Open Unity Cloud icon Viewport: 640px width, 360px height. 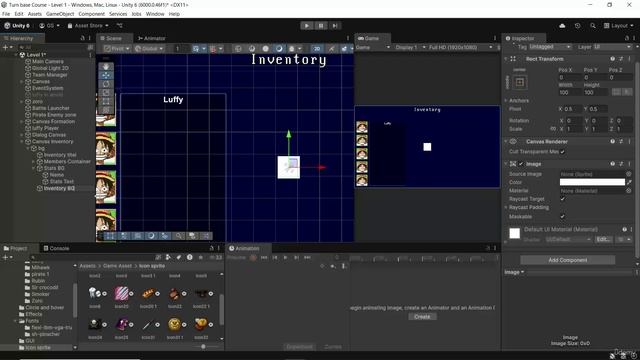point(562,25)
